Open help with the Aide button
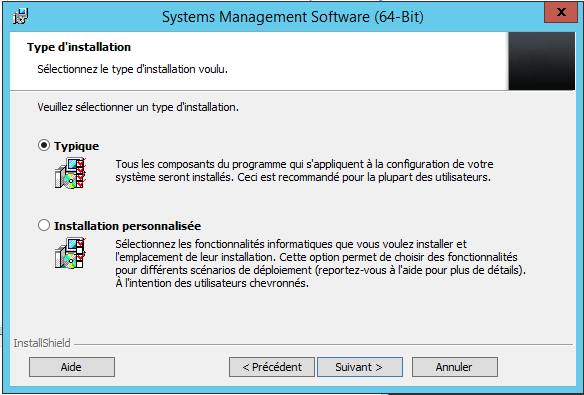584x395 pixels. (x=72, y=367)
